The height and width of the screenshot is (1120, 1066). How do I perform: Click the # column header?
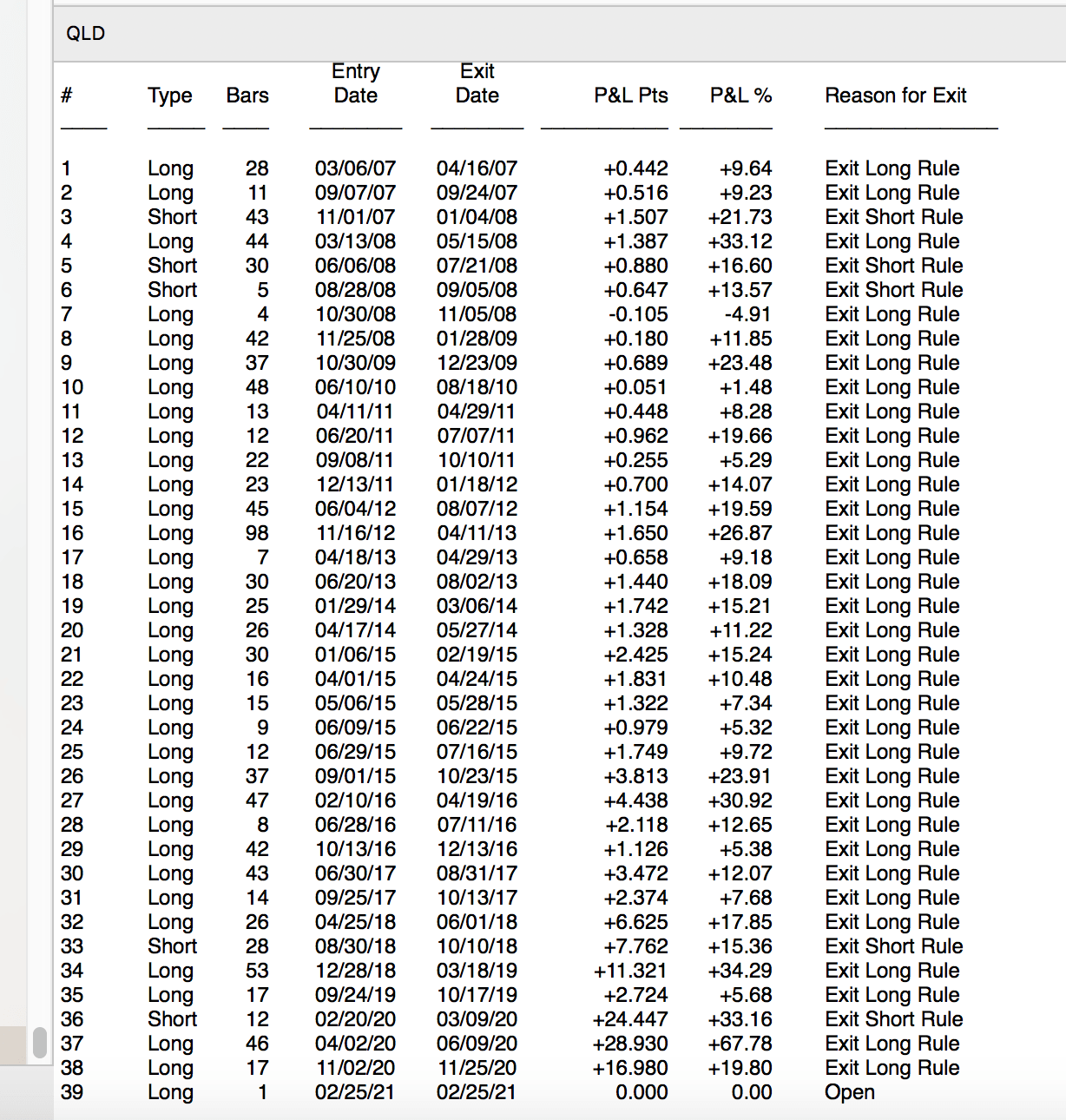pos(66,96)
